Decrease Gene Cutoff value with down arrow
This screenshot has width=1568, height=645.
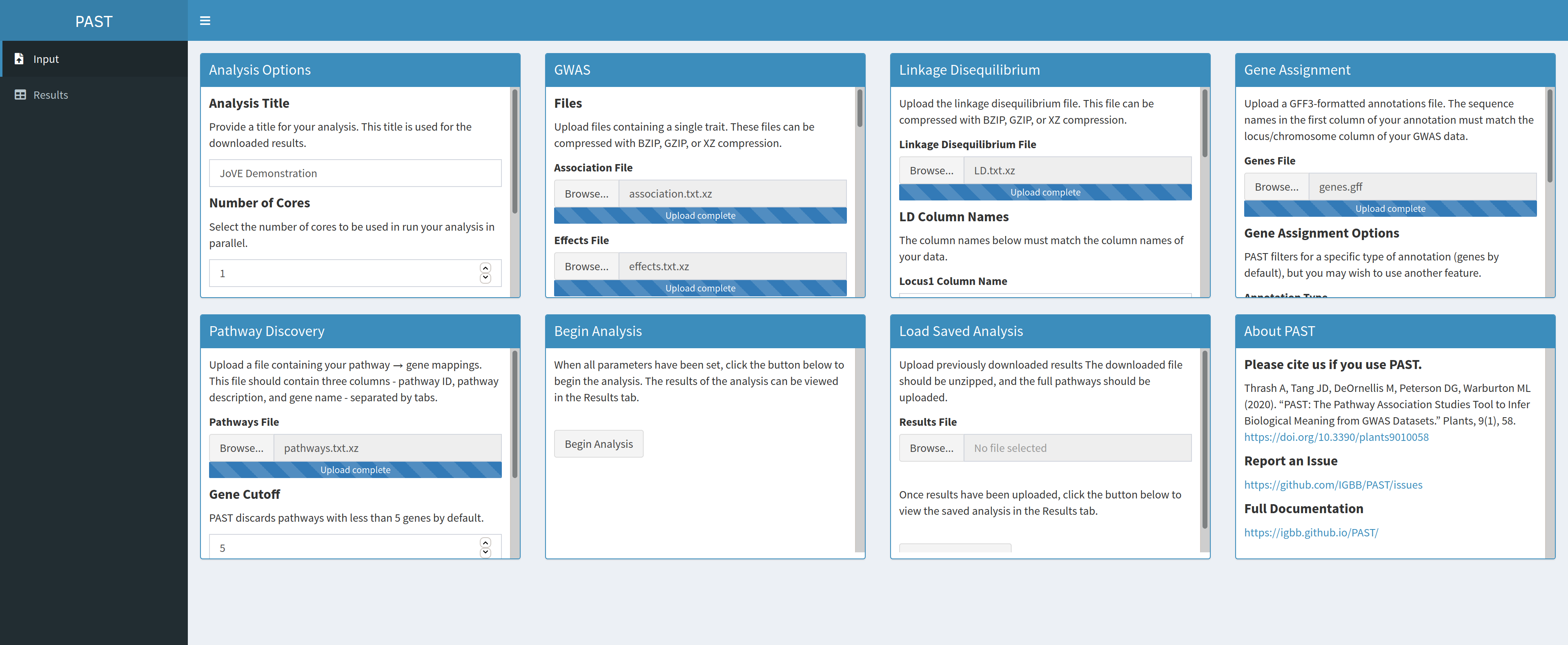(485, 552)
